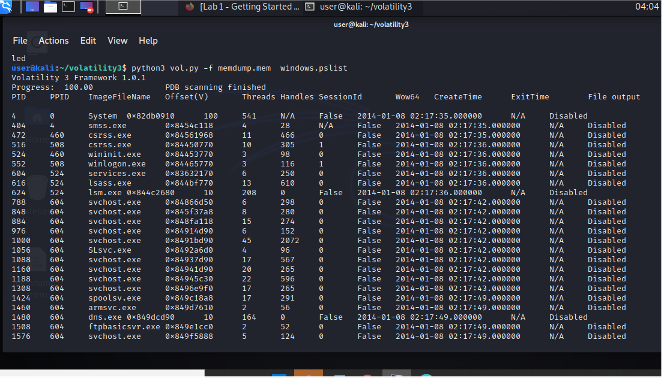The width and height of the screenshot is (662, 378).
Task: Click services.exe process name
Action: pos(117,174)
